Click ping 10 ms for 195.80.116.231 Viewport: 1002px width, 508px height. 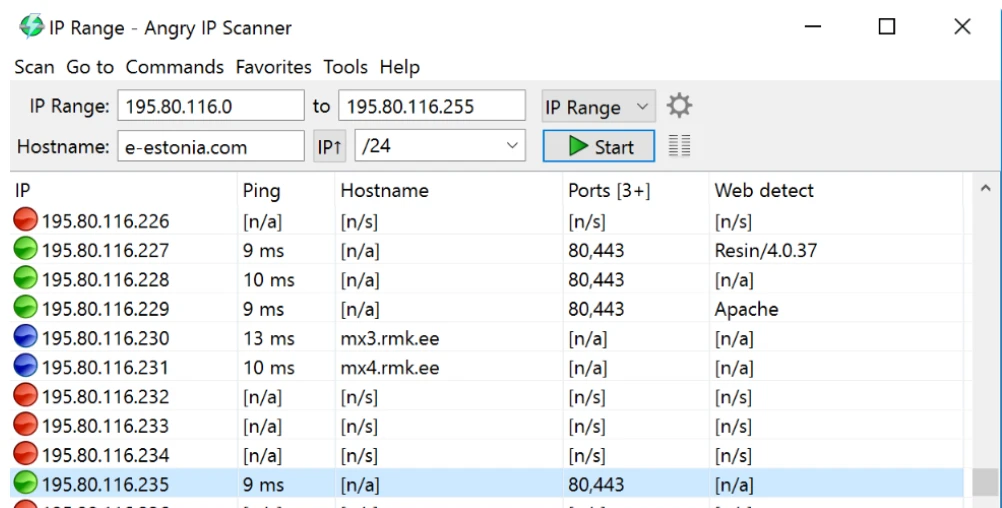click(268, 367)
